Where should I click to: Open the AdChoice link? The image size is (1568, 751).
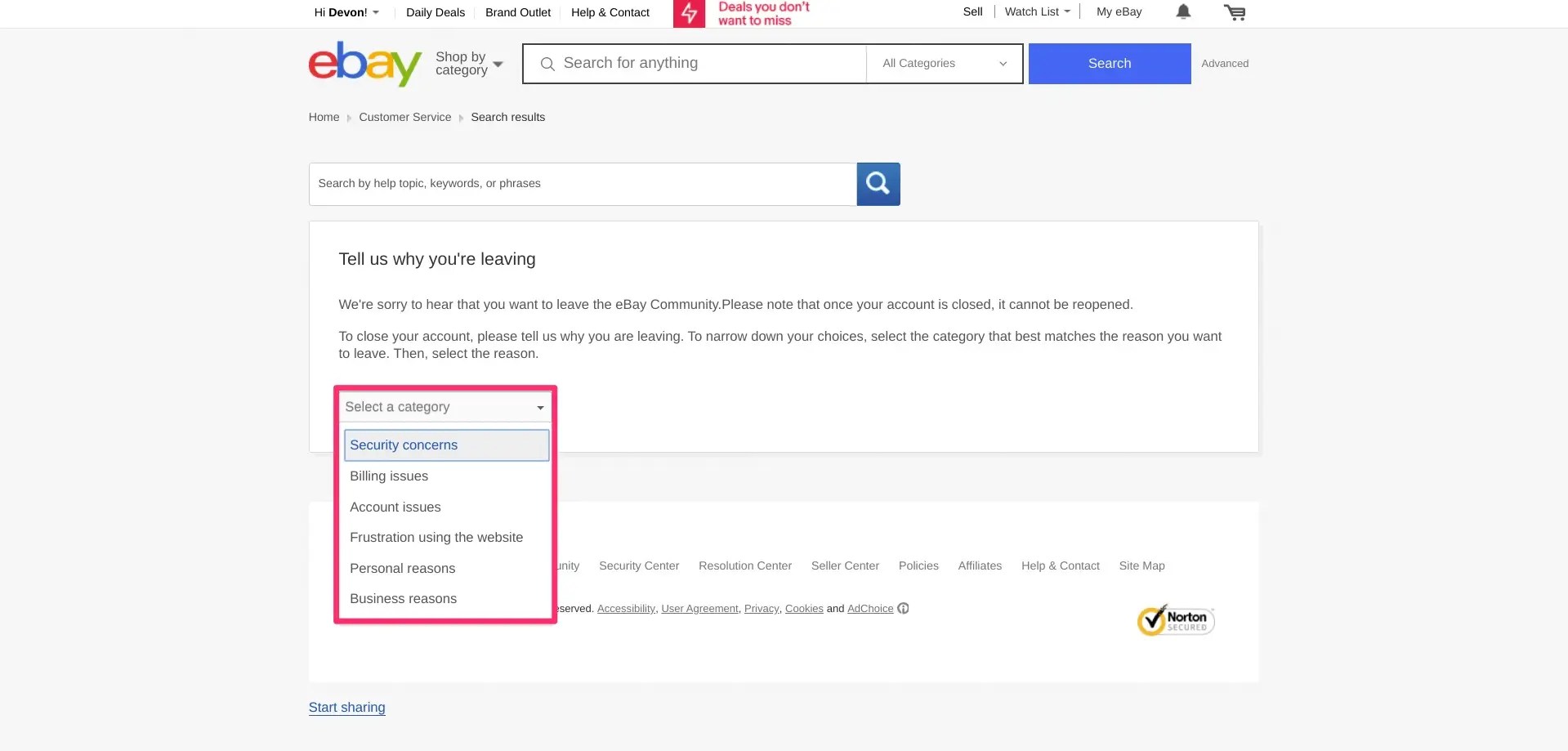coord(870,609)
